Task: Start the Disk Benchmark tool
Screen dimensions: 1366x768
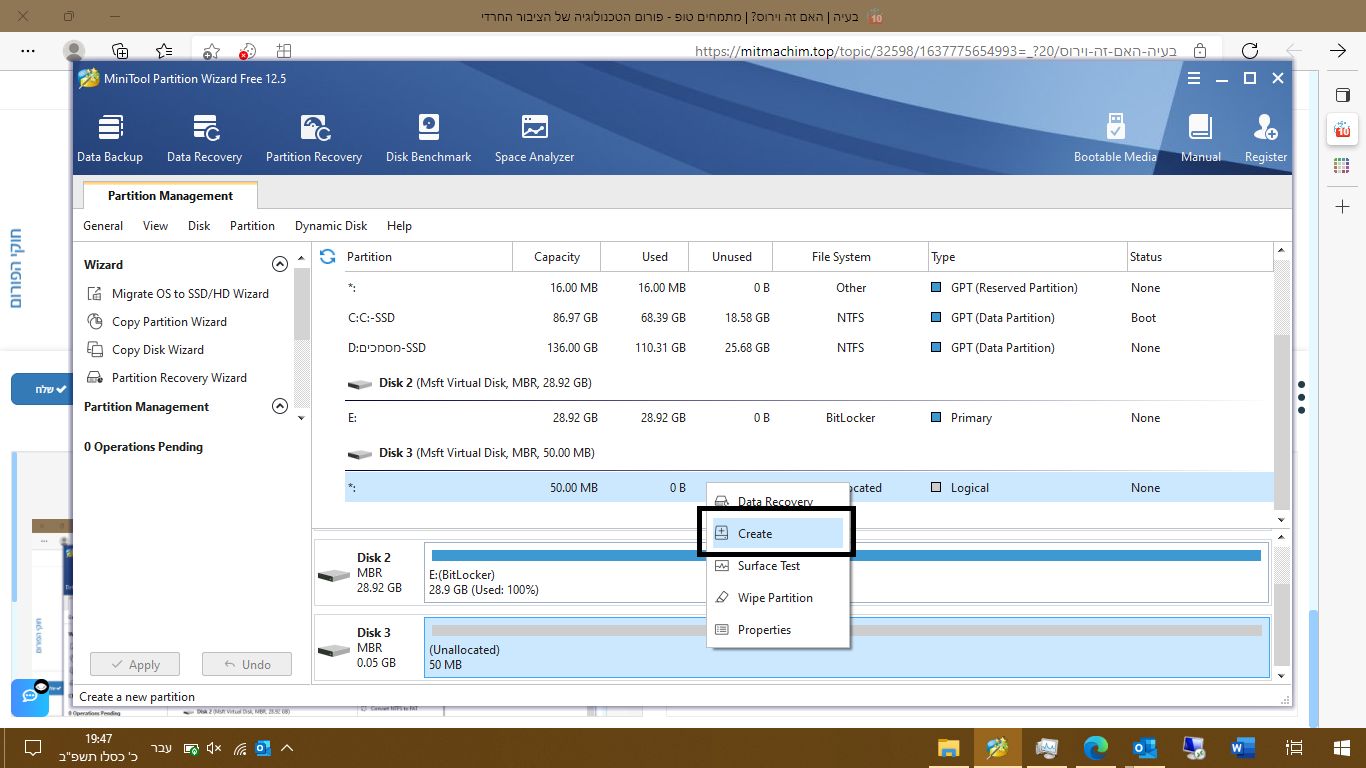Action: click(428, 138)
